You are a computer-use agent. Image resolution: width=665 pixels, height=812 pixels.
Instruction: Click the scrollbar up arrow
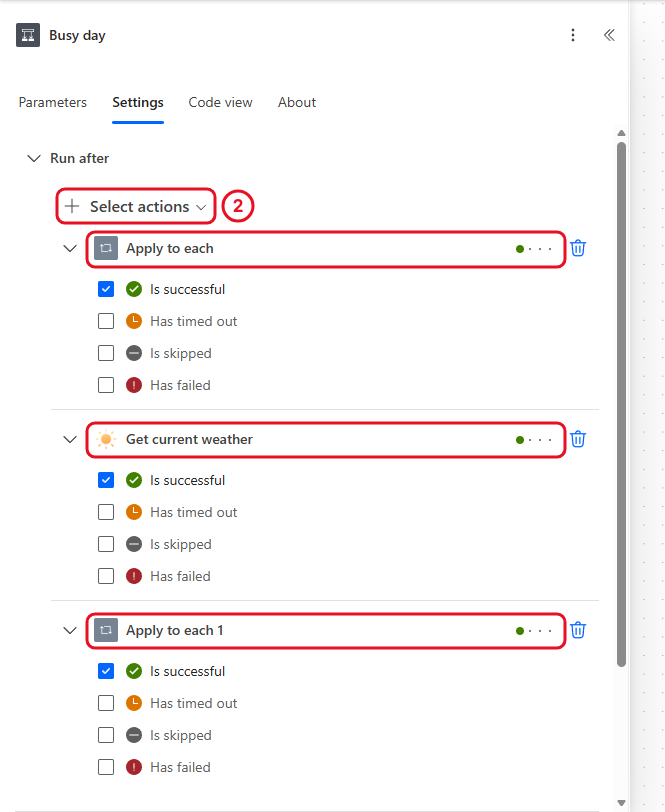pos(621,133)
